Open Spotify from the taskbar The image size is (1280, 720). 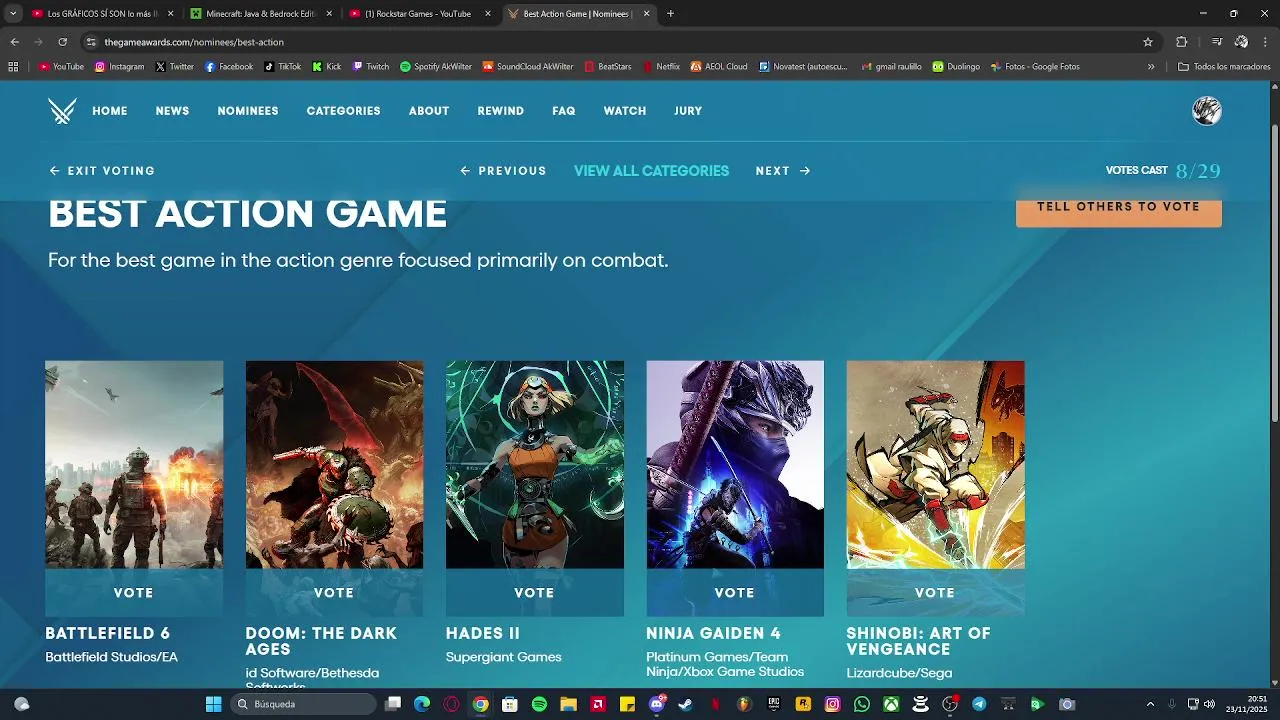pos(539,704)
